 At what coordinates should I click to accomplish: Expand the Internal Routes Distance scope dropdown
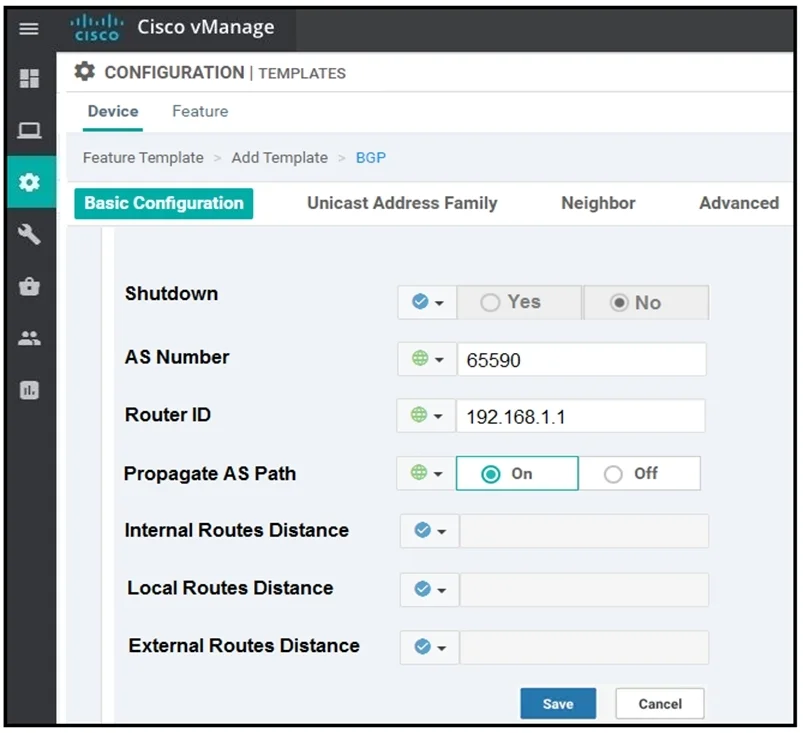[429, 531]
